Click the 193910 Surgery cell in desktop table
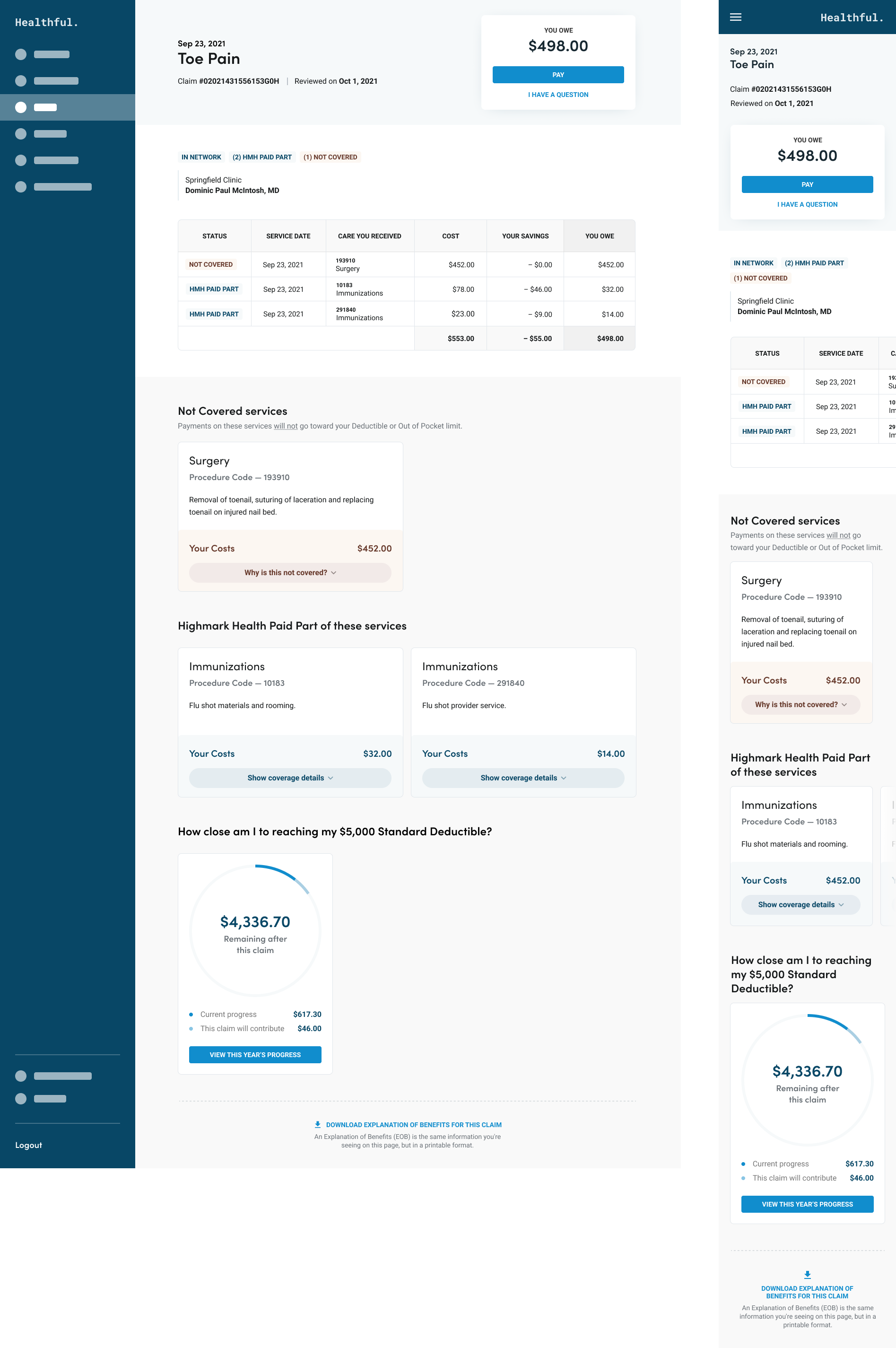 [x=369, y=265]
